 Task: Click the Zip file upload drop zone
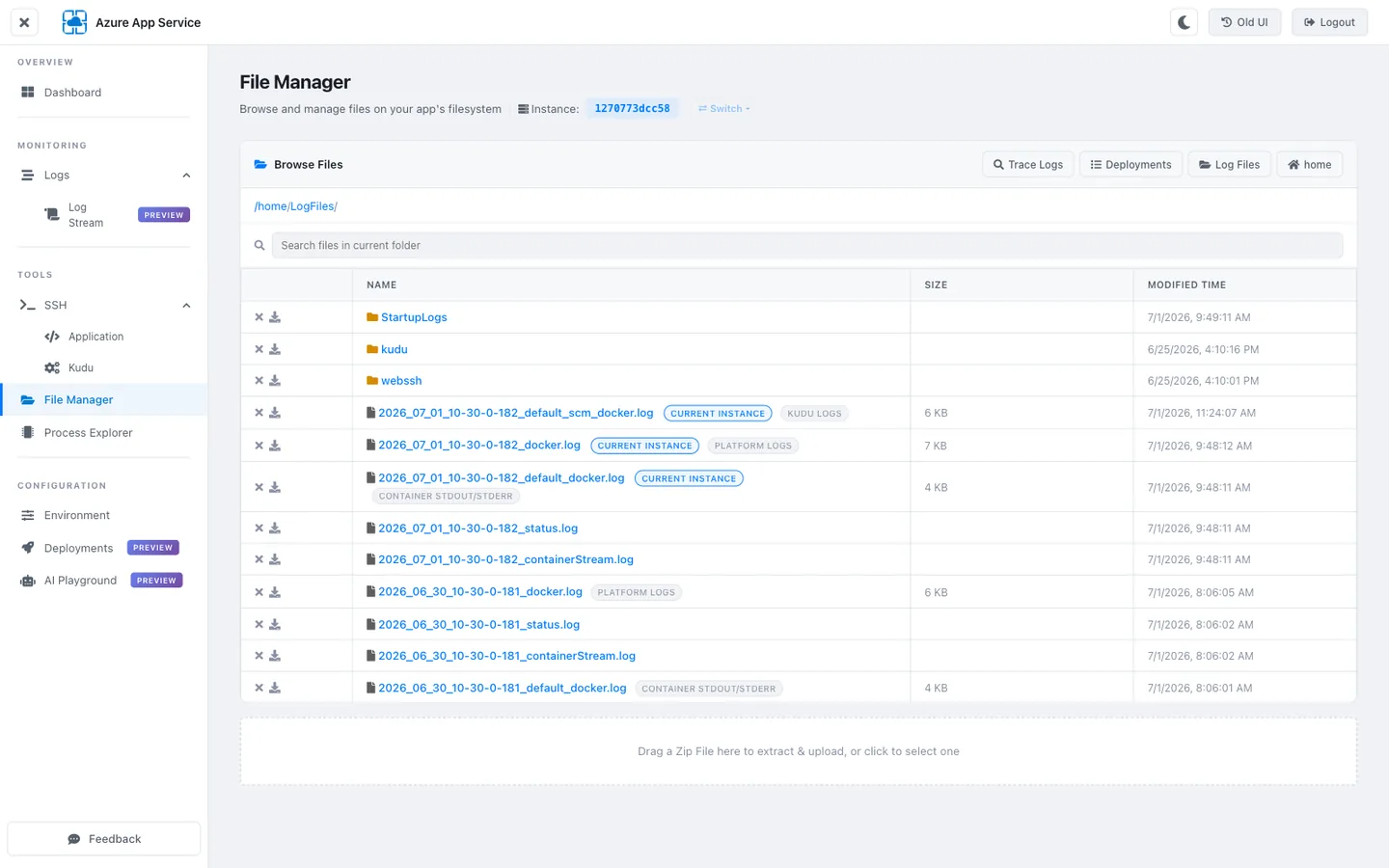click(x=799, y=751)
